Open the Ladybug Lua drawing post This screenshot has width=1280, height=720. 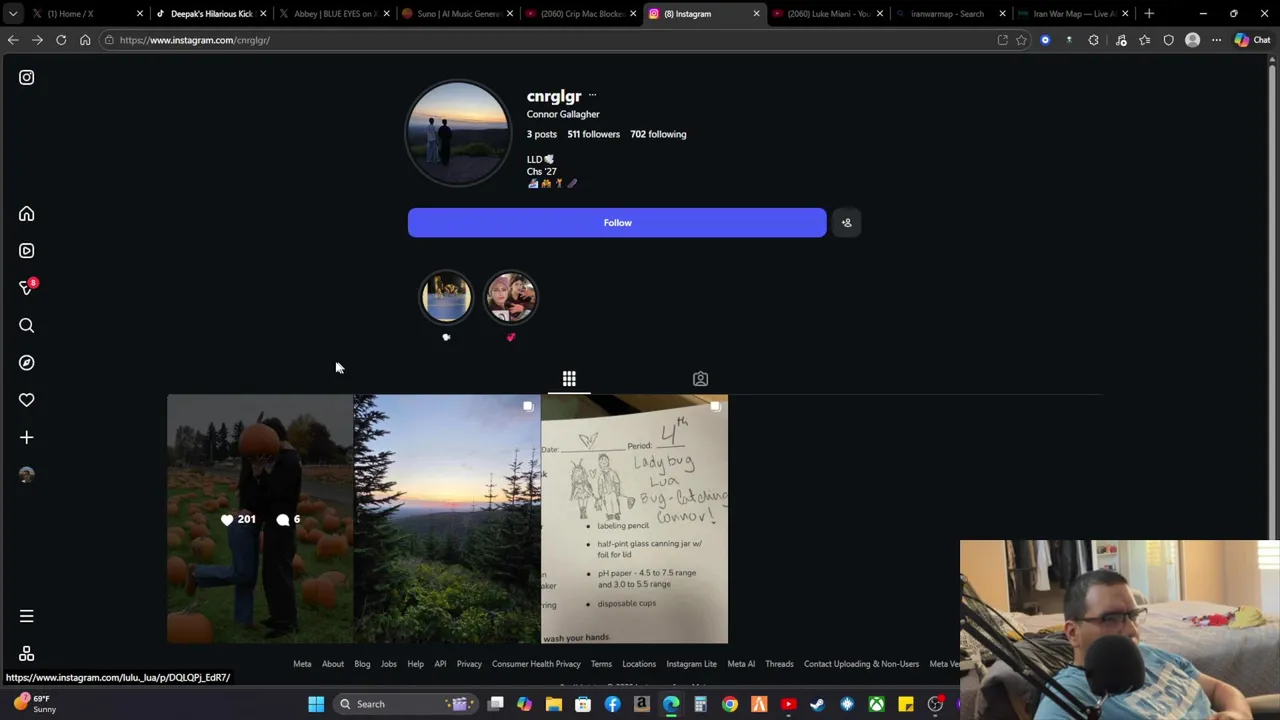coord(635,519)
